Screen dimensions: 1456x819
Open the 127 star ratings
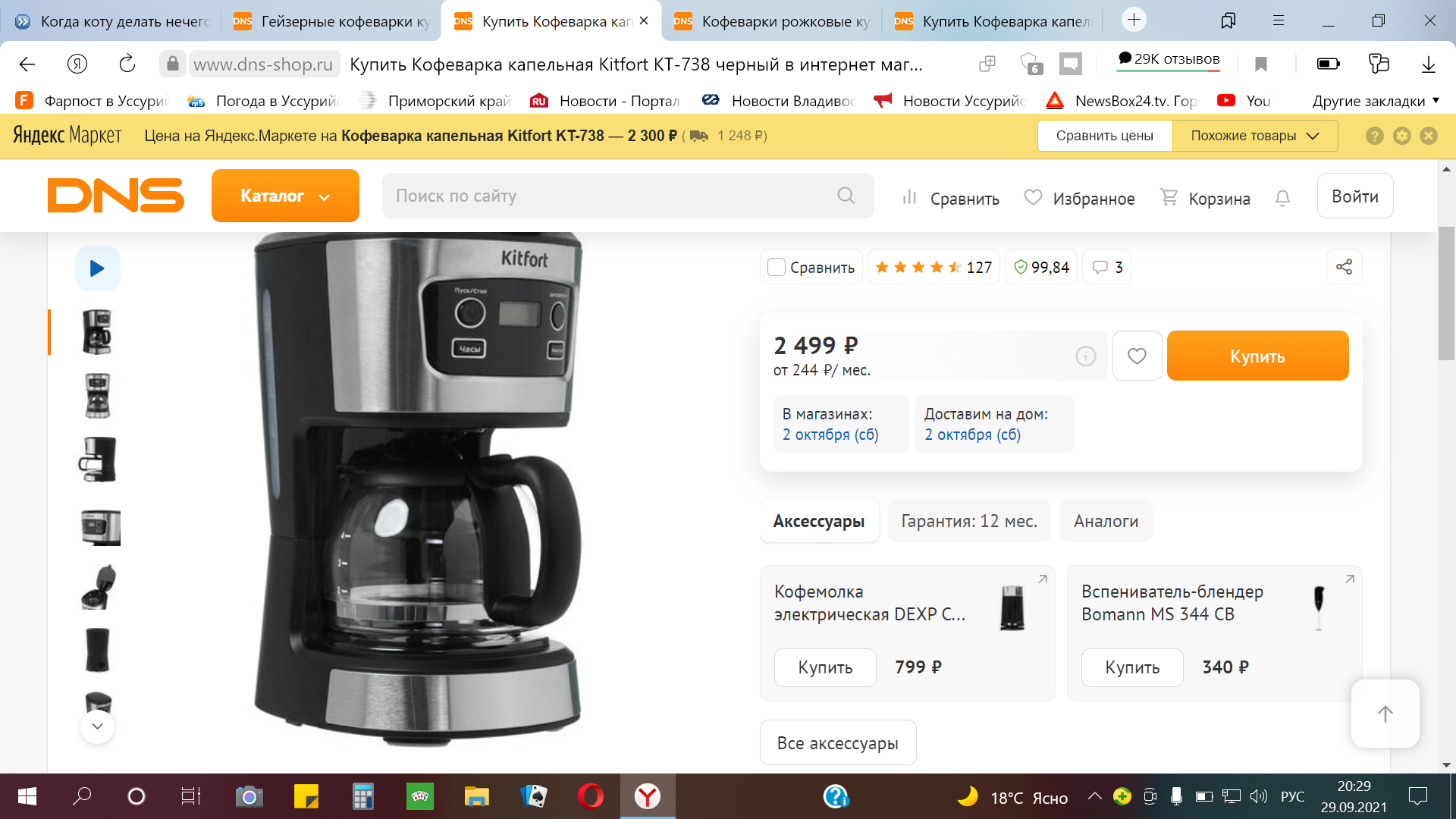(x=934, y=267)
